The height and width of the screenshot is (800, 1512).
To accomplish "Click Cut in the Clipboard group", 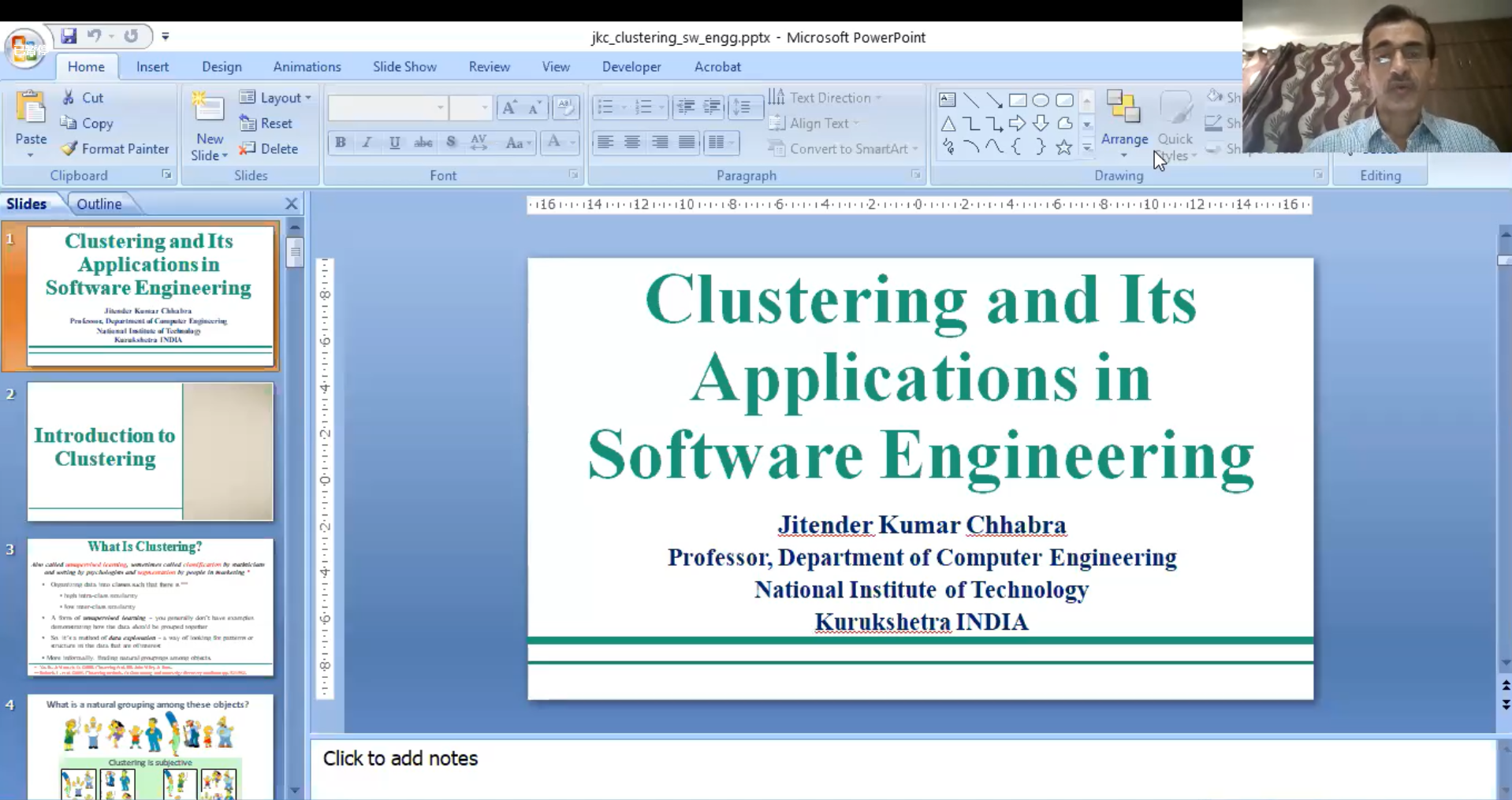I will [83, 98].
